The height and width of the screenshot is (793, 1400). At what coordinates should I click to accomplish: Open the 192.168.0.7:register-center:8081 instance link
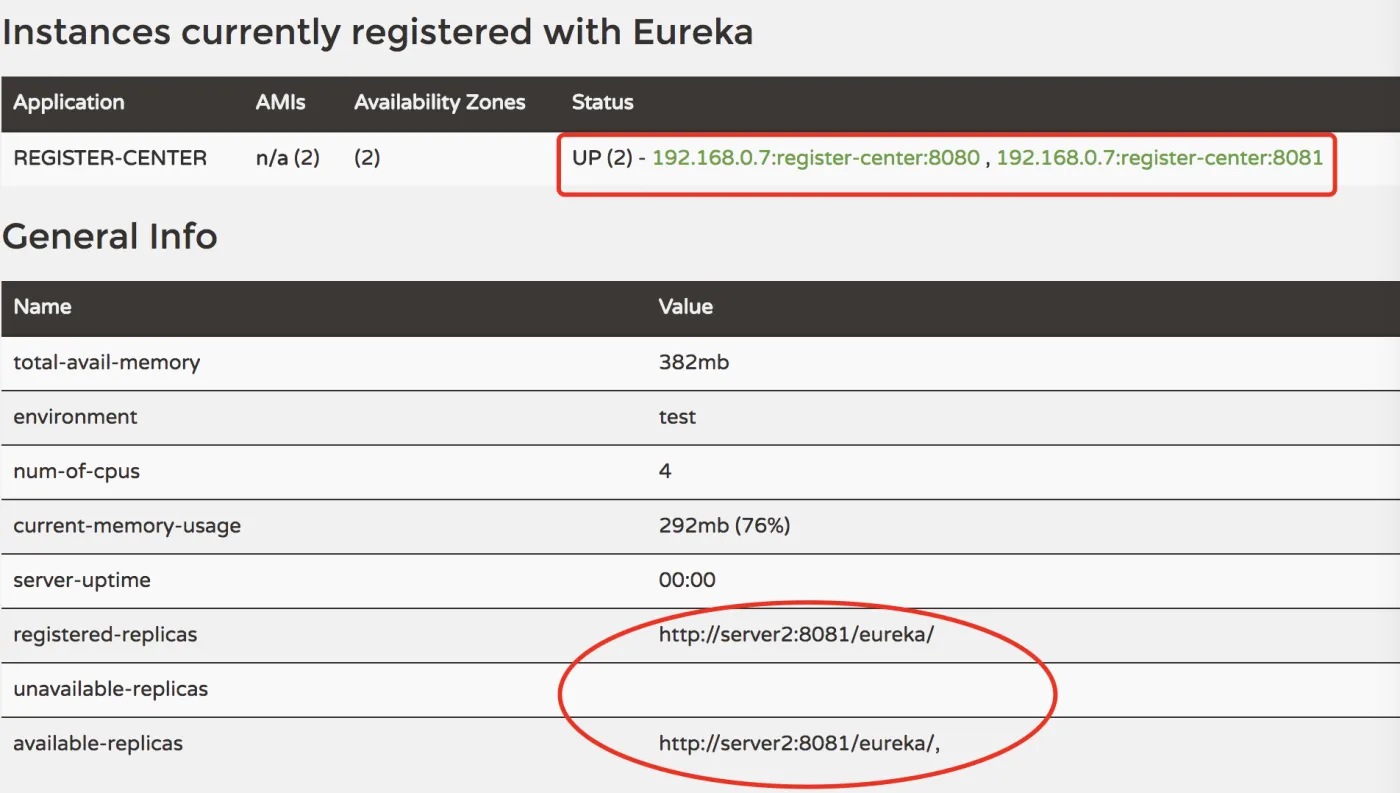1159,158
